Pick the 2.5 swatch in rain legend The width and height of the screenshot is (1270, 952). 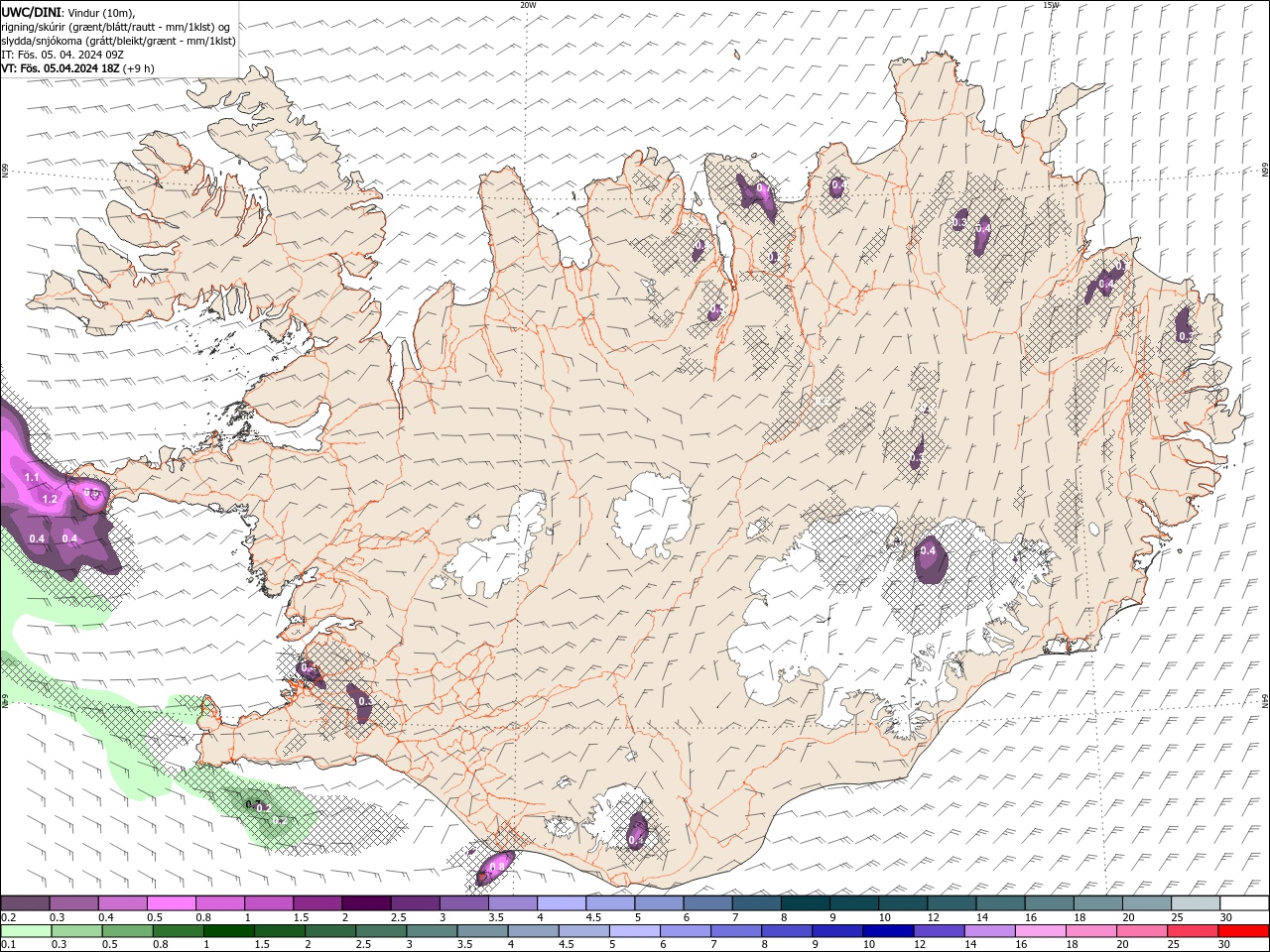(380, 930)
